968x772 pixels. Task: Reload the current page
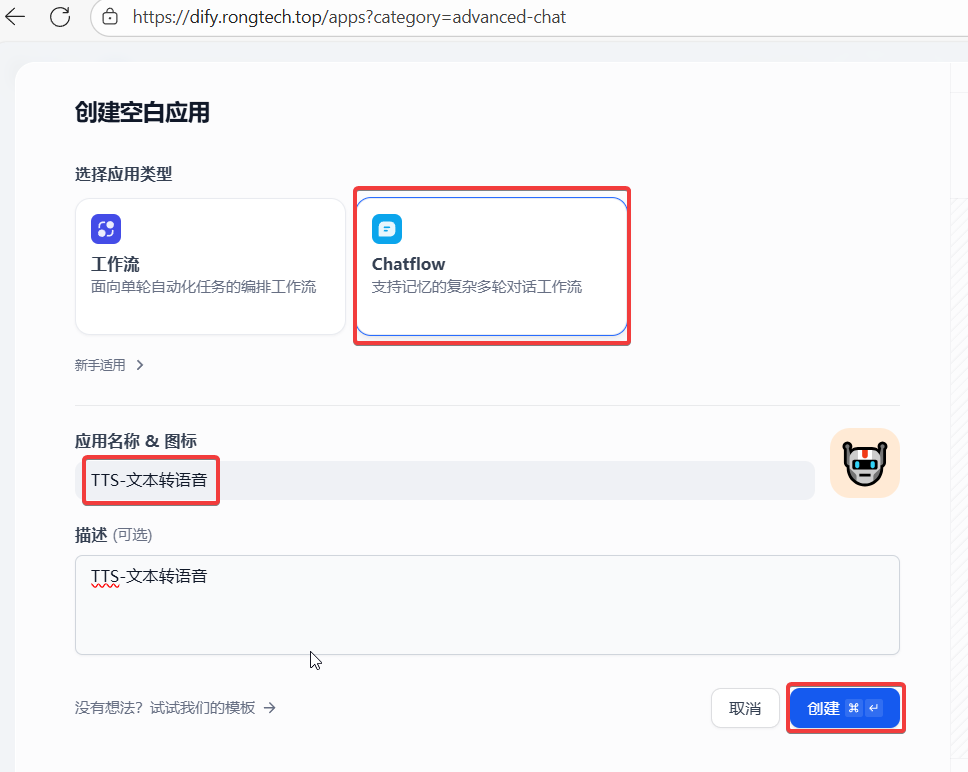coord(60,17)
